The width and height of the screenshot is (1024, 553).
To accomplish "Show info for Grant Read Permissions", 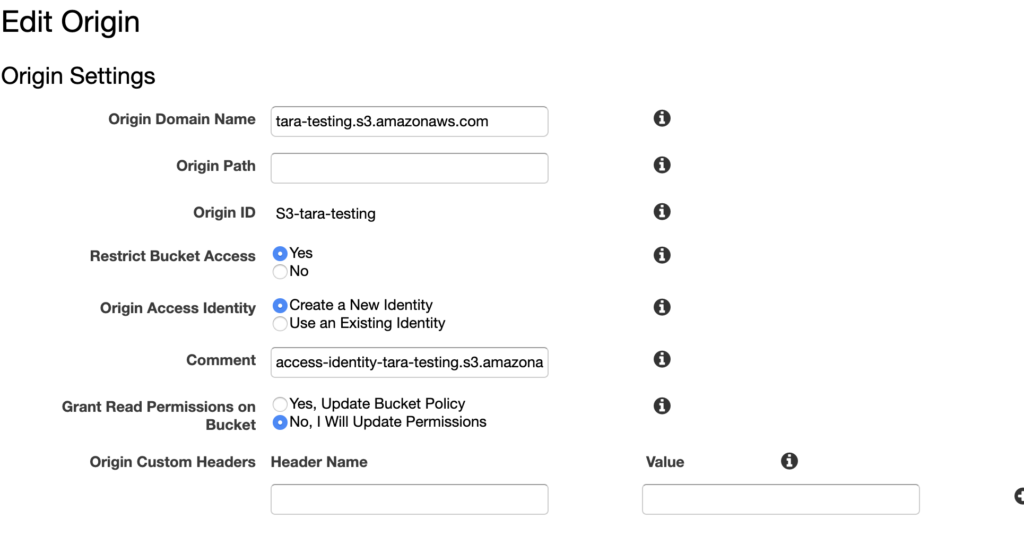I will tap(662, 405).
